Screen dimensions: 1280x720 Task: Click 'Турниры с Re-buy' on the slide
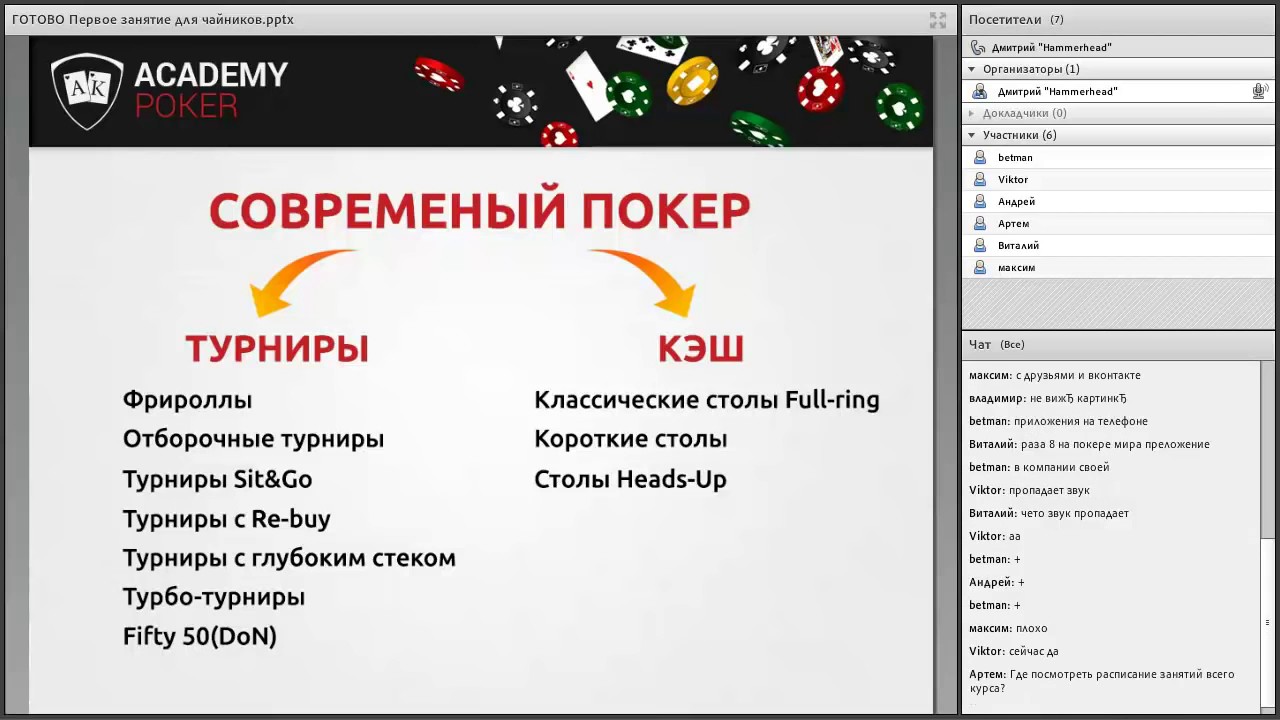(226, 519)
